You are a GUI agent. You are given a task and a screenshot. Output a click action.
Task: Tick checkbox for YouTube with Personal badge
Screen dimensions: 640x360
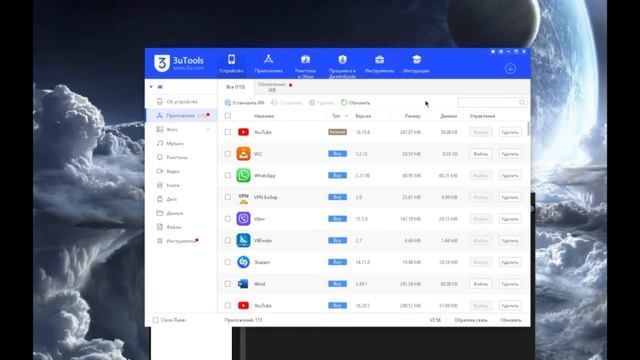click(x=228, y=132)
